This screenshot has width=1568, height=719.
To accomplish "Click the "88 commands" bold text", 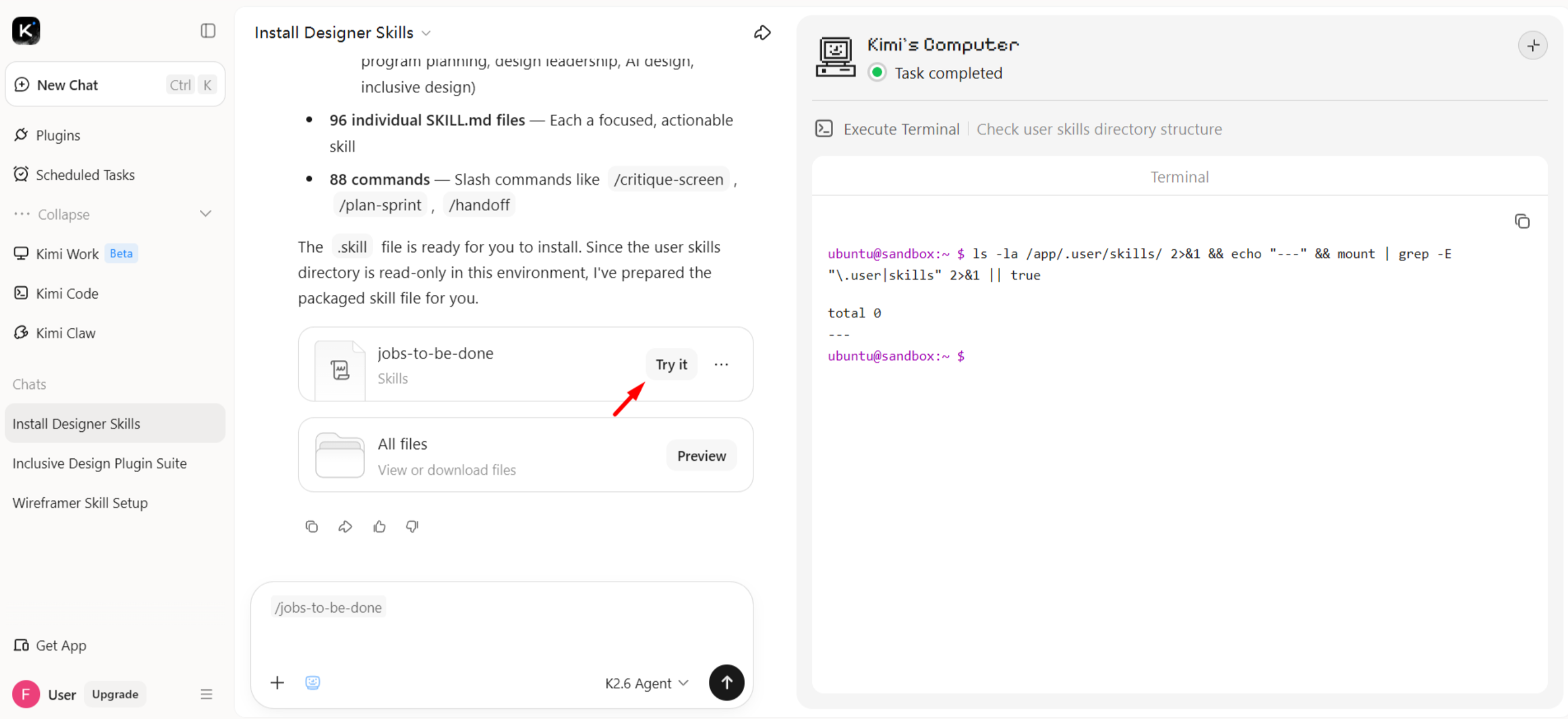I will click(379, 179).
